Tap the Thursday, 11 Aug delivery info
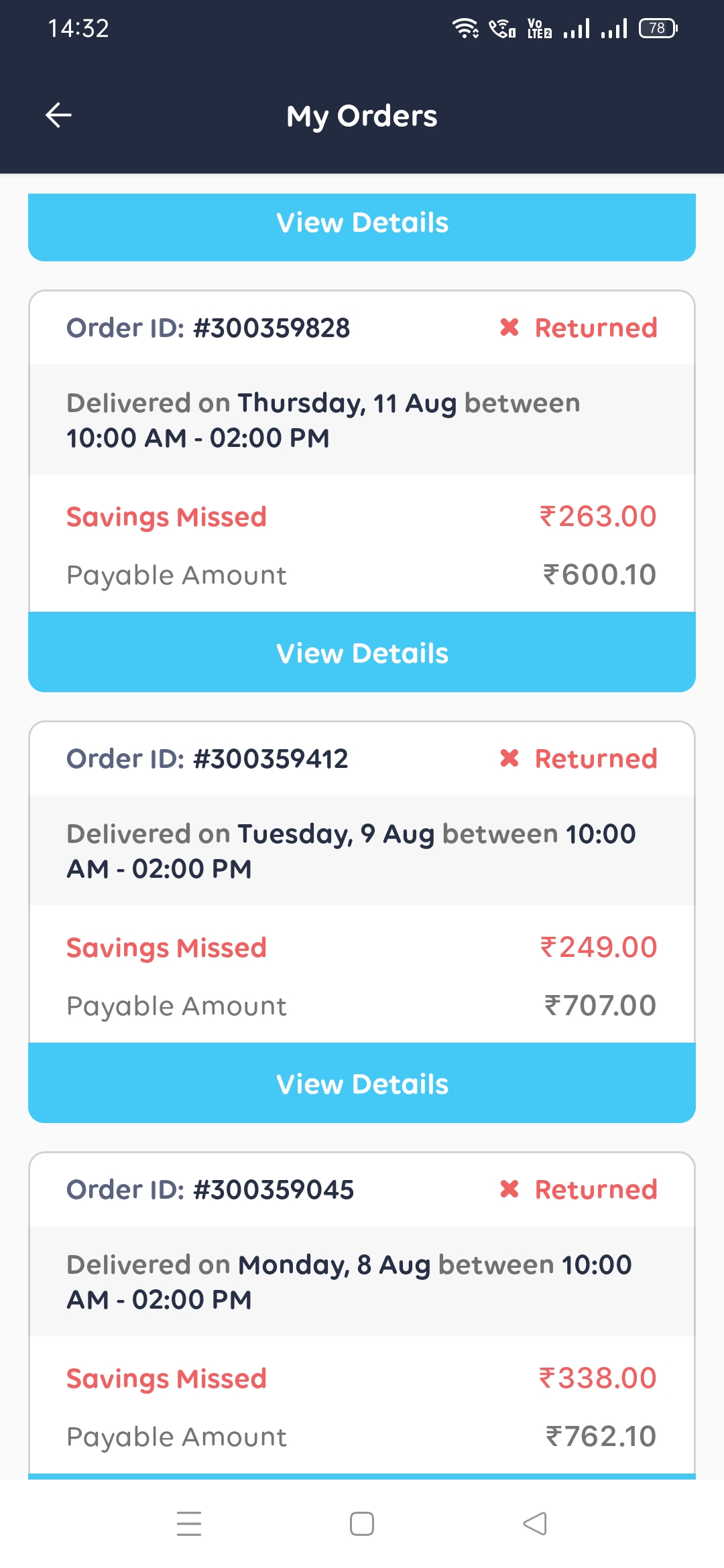This screenshot has height=1568, width=724. click(x=323, y=420)
